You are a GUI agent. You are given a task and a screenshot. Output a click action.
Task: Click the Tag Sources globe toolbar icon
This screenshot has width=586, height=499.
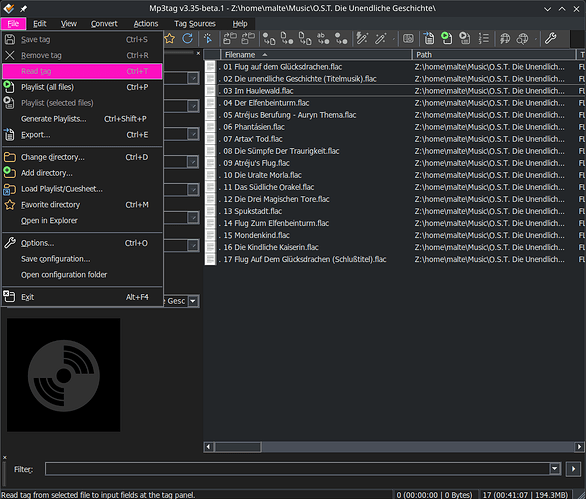click(505, 38)
